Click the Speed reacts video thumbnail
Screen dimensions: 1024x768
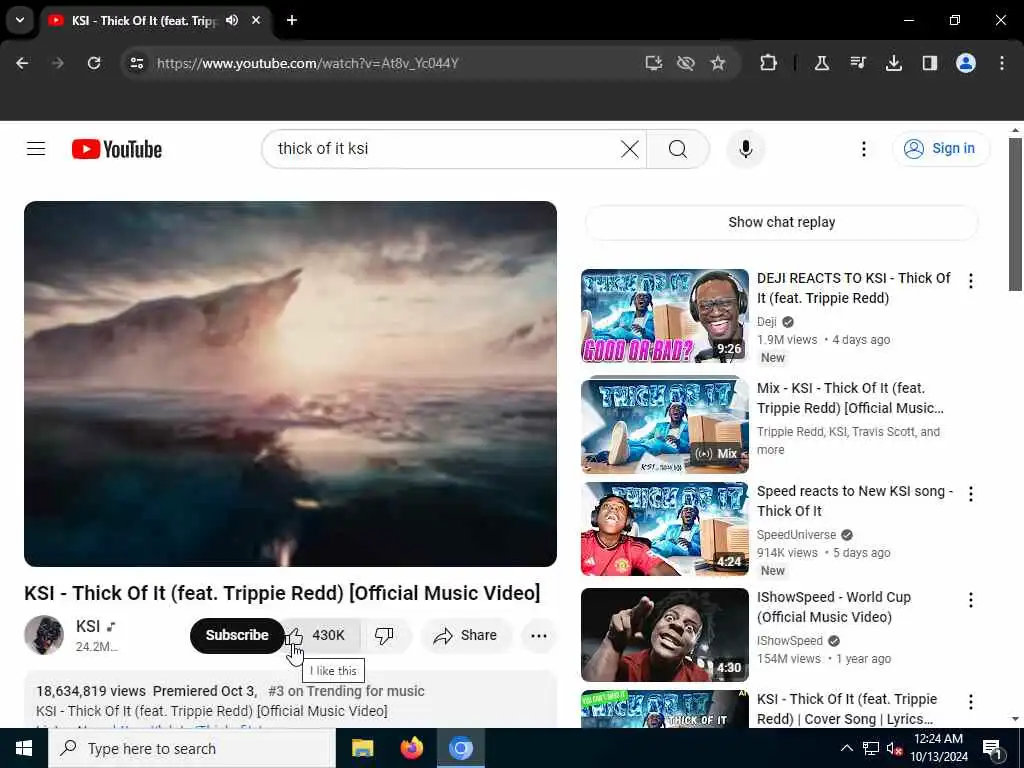point(665,529)
